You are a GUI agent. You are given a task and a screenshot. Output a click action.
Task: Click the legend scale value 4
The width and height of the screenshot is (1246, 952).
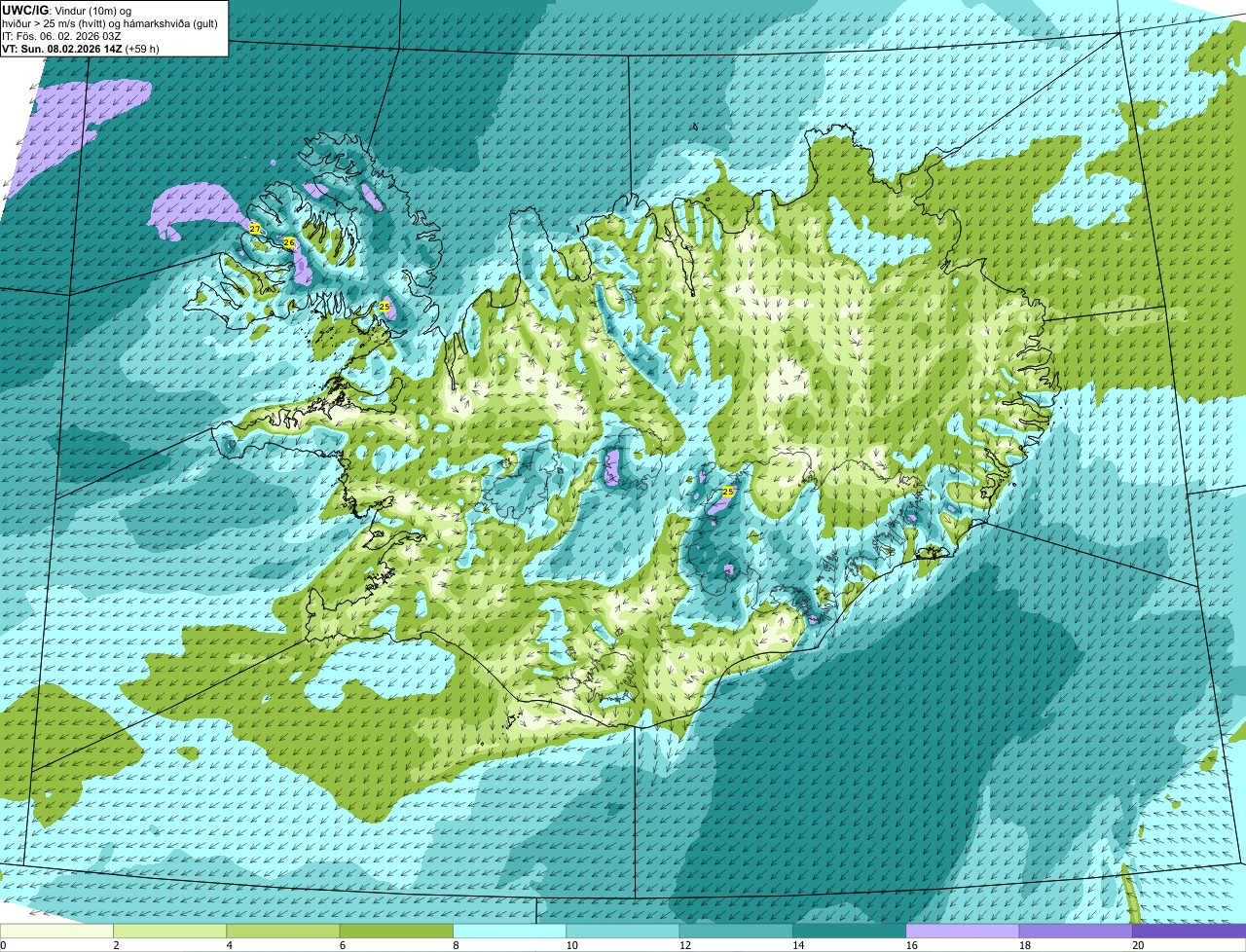coord(229,945)
